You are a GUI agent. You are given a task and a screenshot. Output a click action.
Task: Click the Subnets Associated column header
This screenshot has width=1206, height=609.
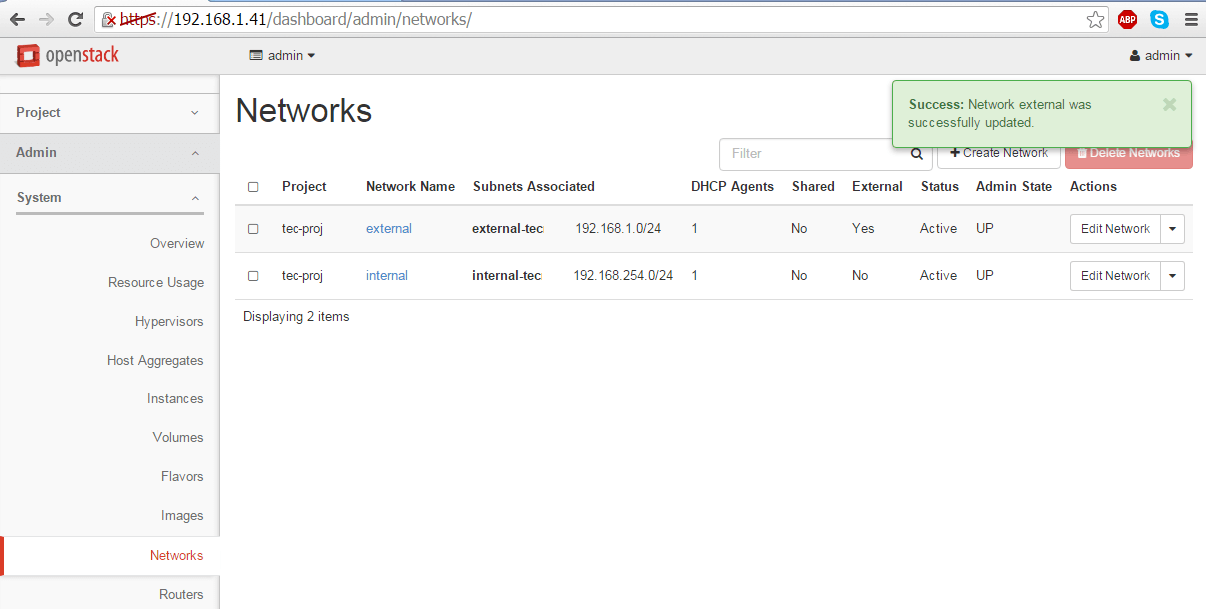534,187
